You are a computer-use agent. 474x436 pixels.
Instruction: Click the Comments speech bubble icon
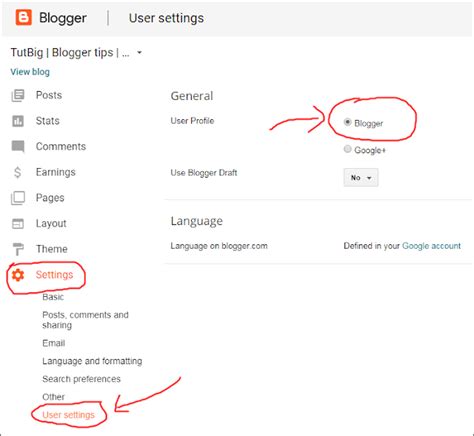tap(18, 146)
